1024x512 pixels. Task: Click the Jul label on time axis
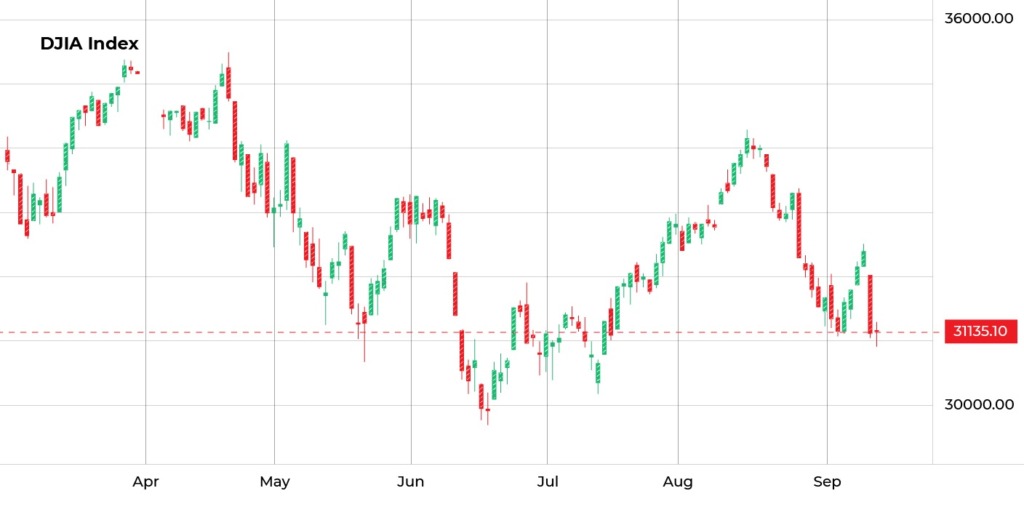pyautogui.click(x=546, y=482)
